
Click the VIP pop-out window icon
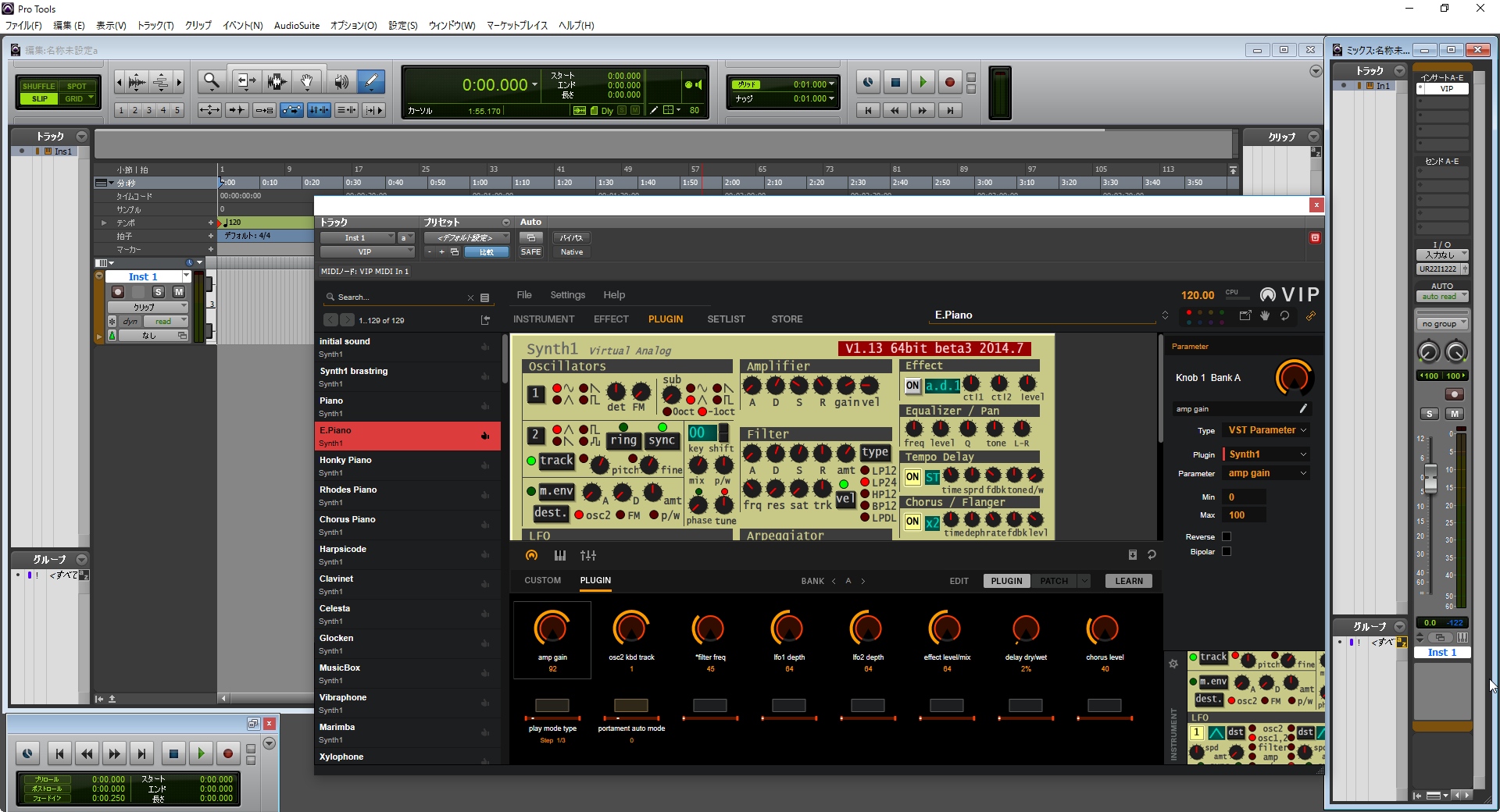1245,315
